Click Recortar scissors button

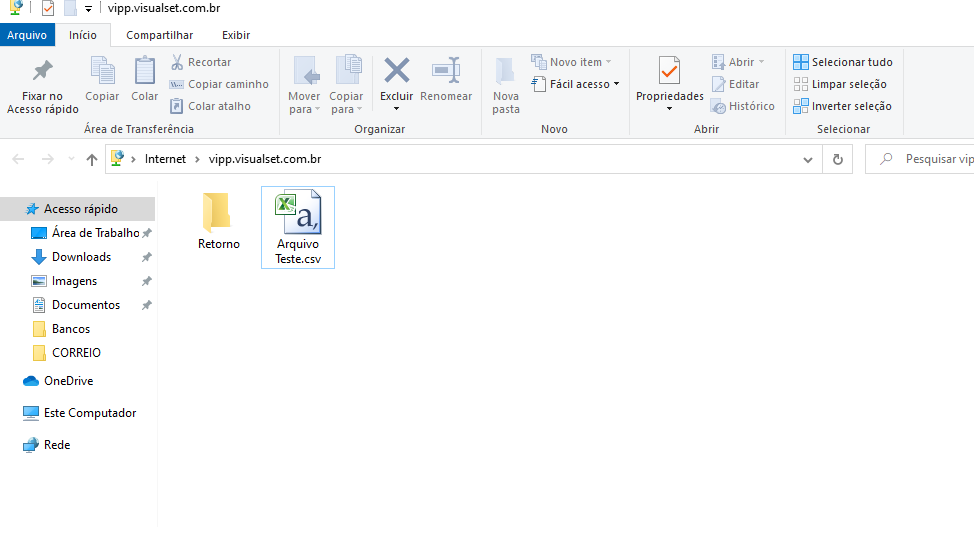[x=201, y=62]
